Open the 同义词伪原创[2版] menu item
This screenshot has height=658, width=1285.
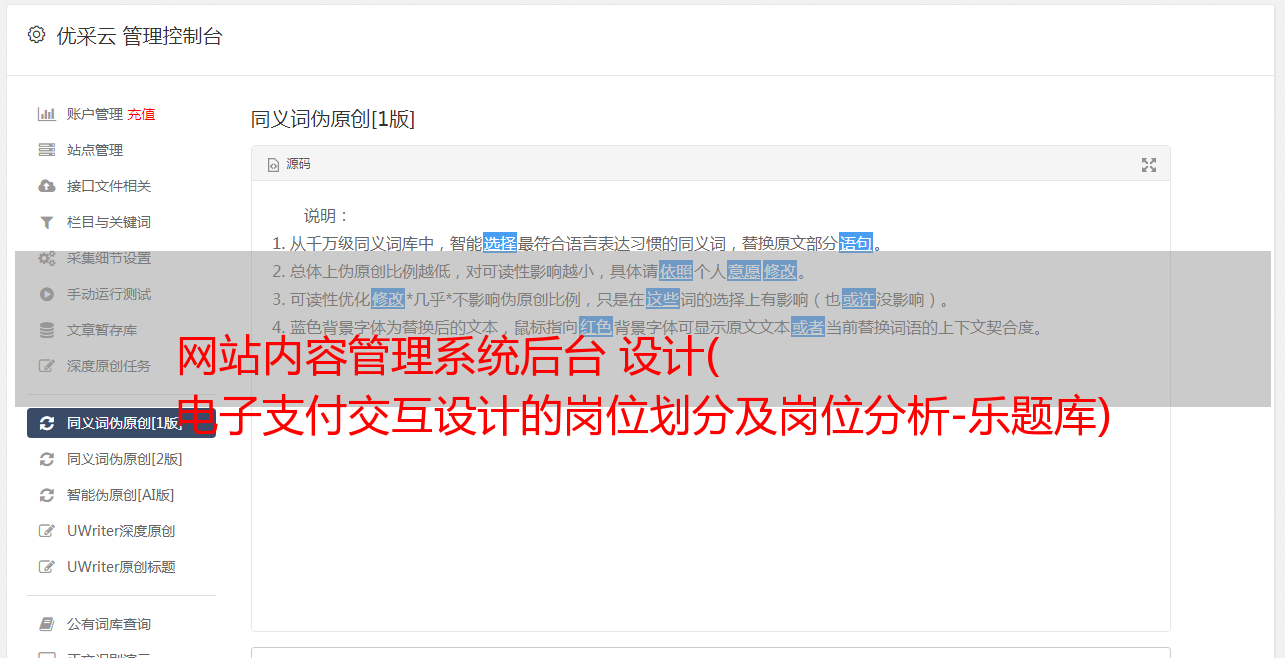pyautogui.click(x=121, y=459)
